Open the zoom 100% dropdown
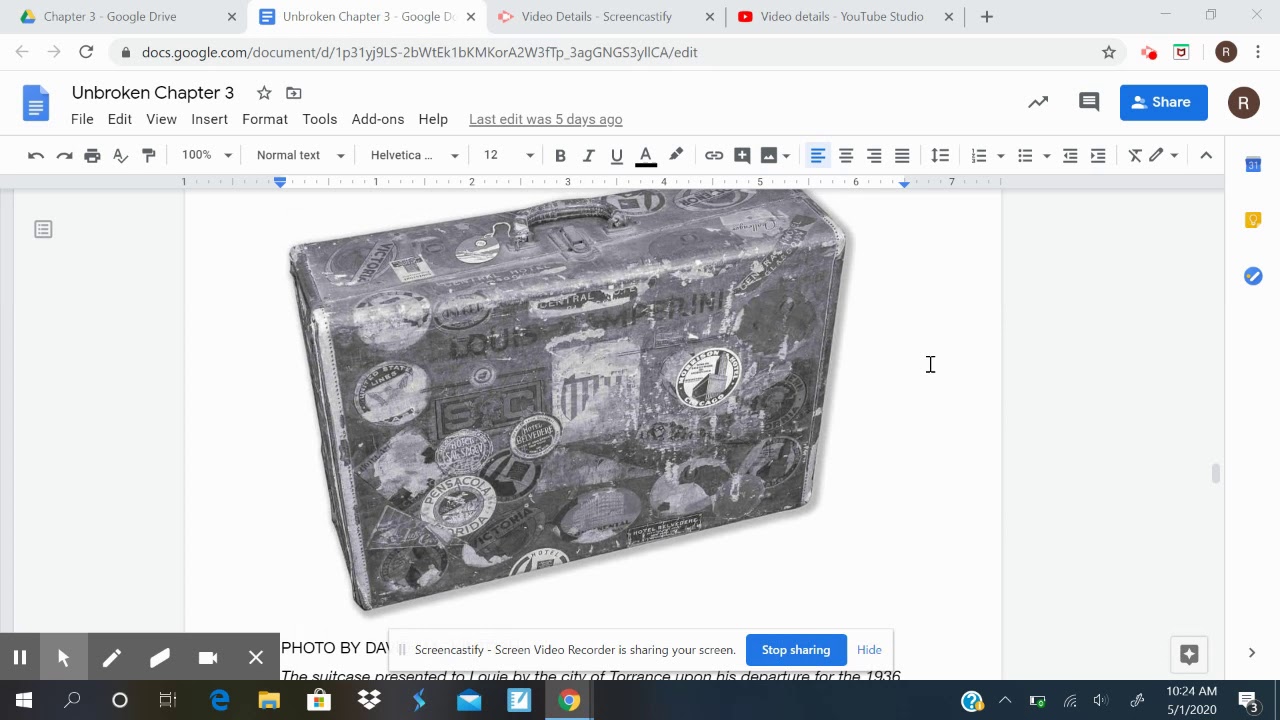1280x720 pixels. [207, 155]
